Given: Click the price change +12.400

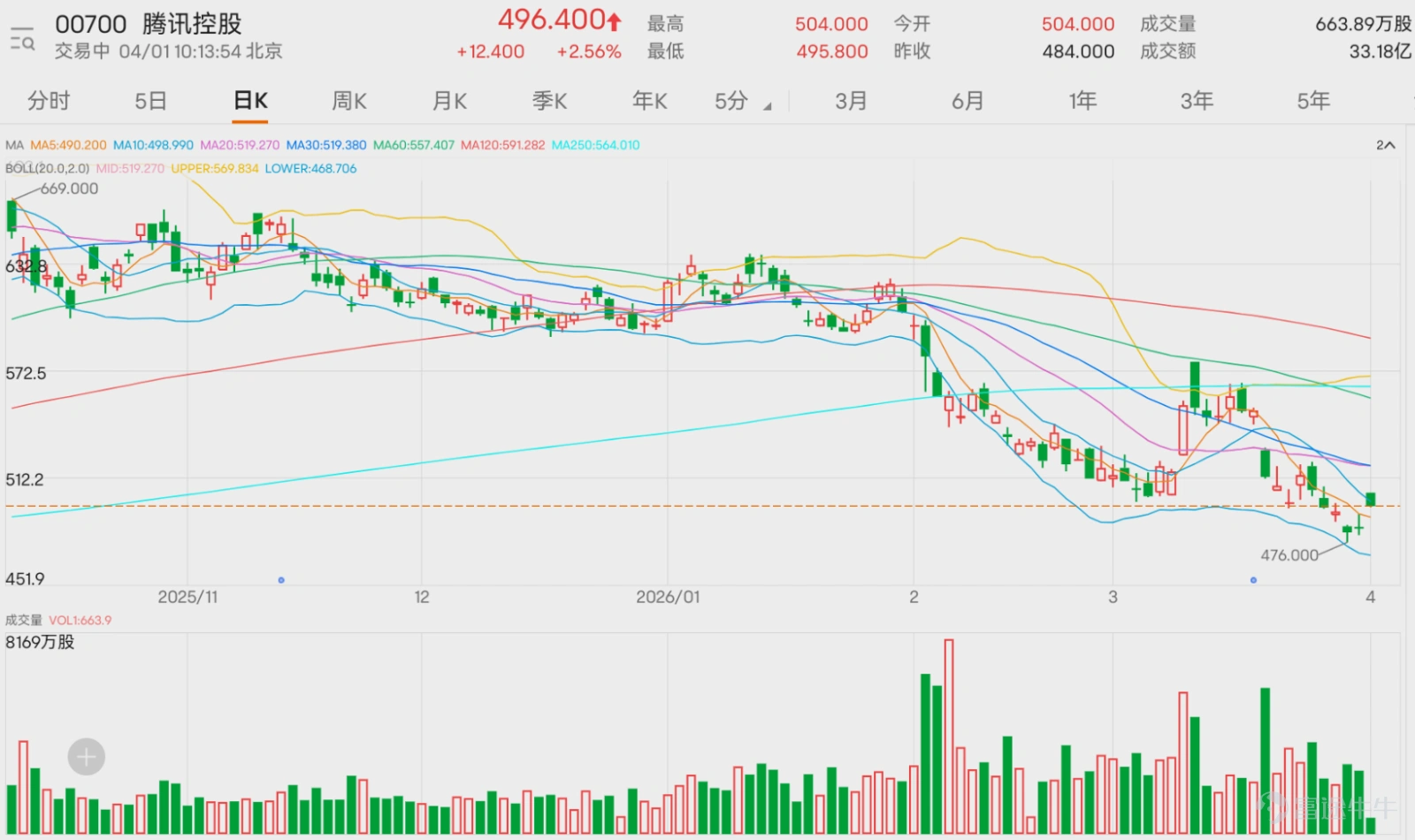Looking at the screenshot, I should tap(490, 52).
